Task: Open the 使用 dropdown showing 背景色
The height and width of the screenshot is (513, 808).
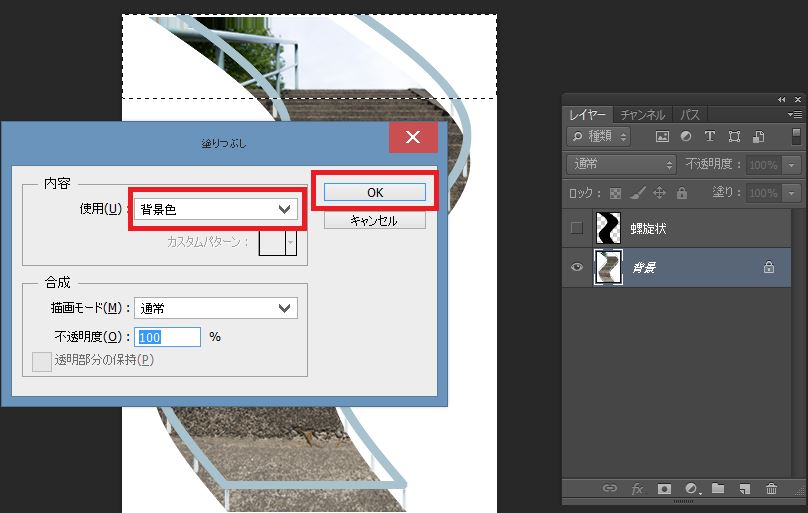Action: (216, 209)
